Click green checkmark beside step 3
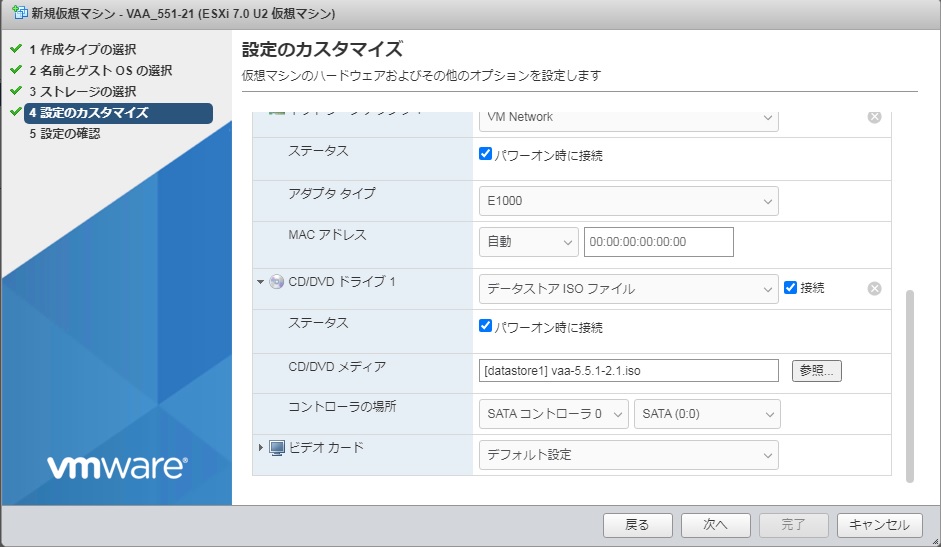Image resolution: width=941 pixels, height=547 pixels. pos(16,91)
